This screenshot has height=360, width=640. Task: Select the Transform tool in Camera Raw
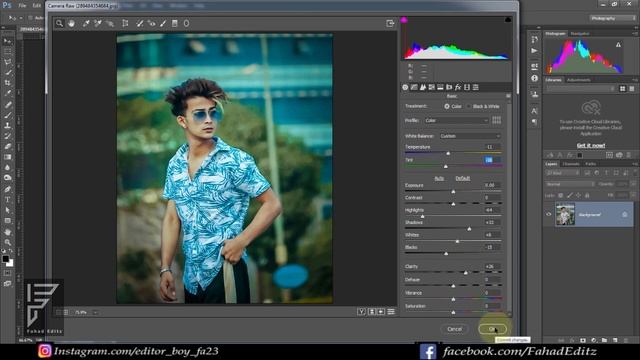125,24
